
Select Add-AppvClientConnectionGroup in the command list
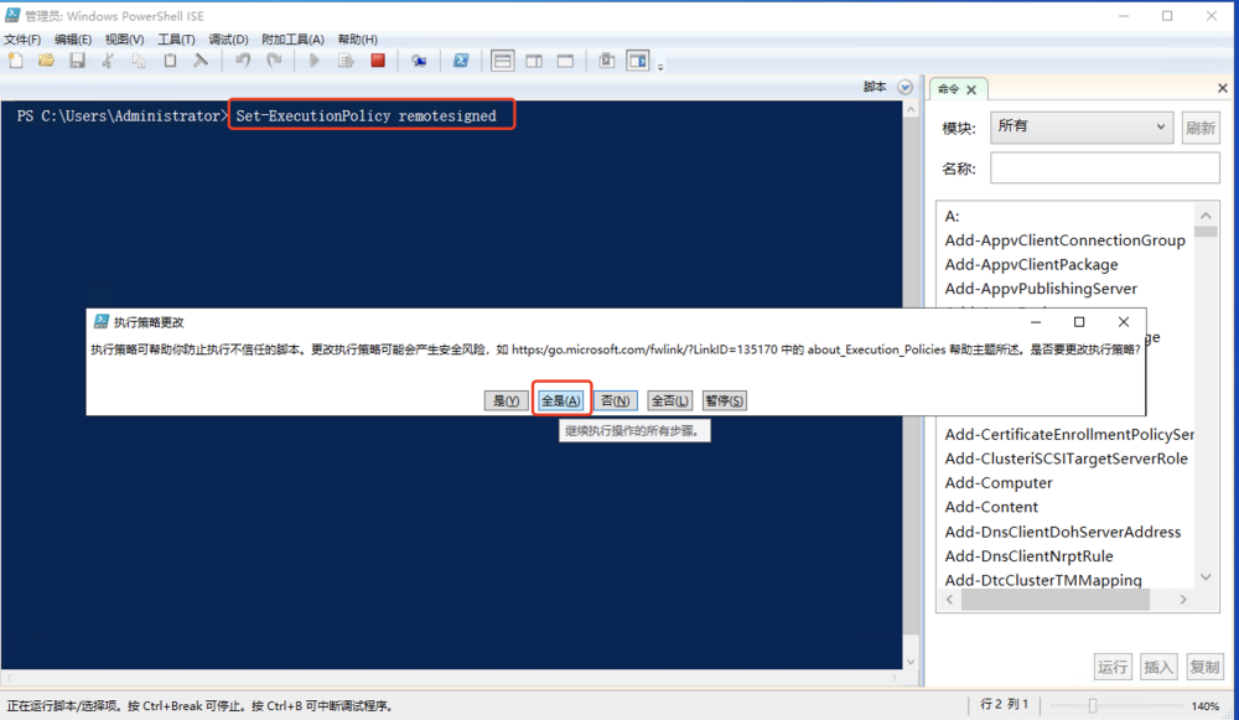tap(1065, 240)
